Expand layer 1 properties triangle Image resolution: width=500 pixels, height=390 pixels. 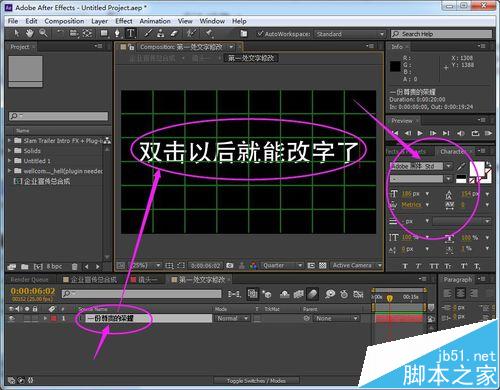(45, 318)
